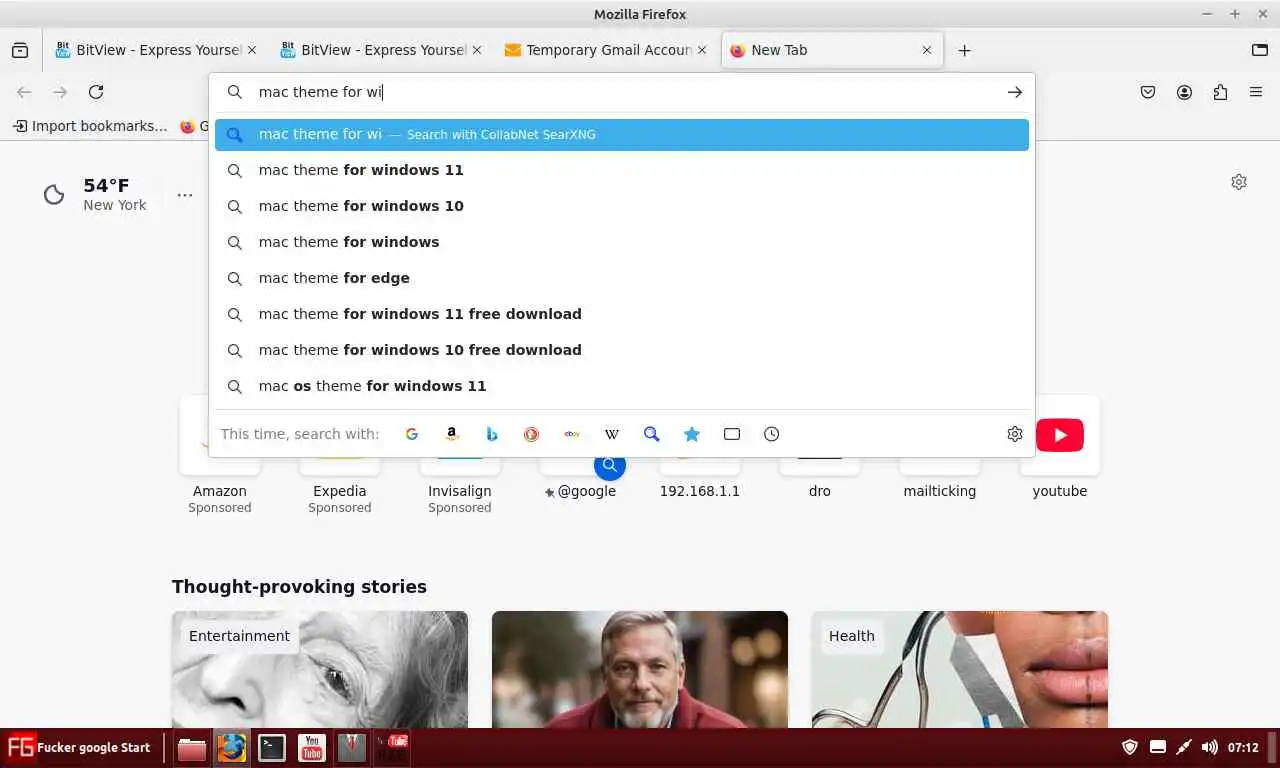Reload the current page
This screenshot has width=1280, height=768.
coord(96,92)
